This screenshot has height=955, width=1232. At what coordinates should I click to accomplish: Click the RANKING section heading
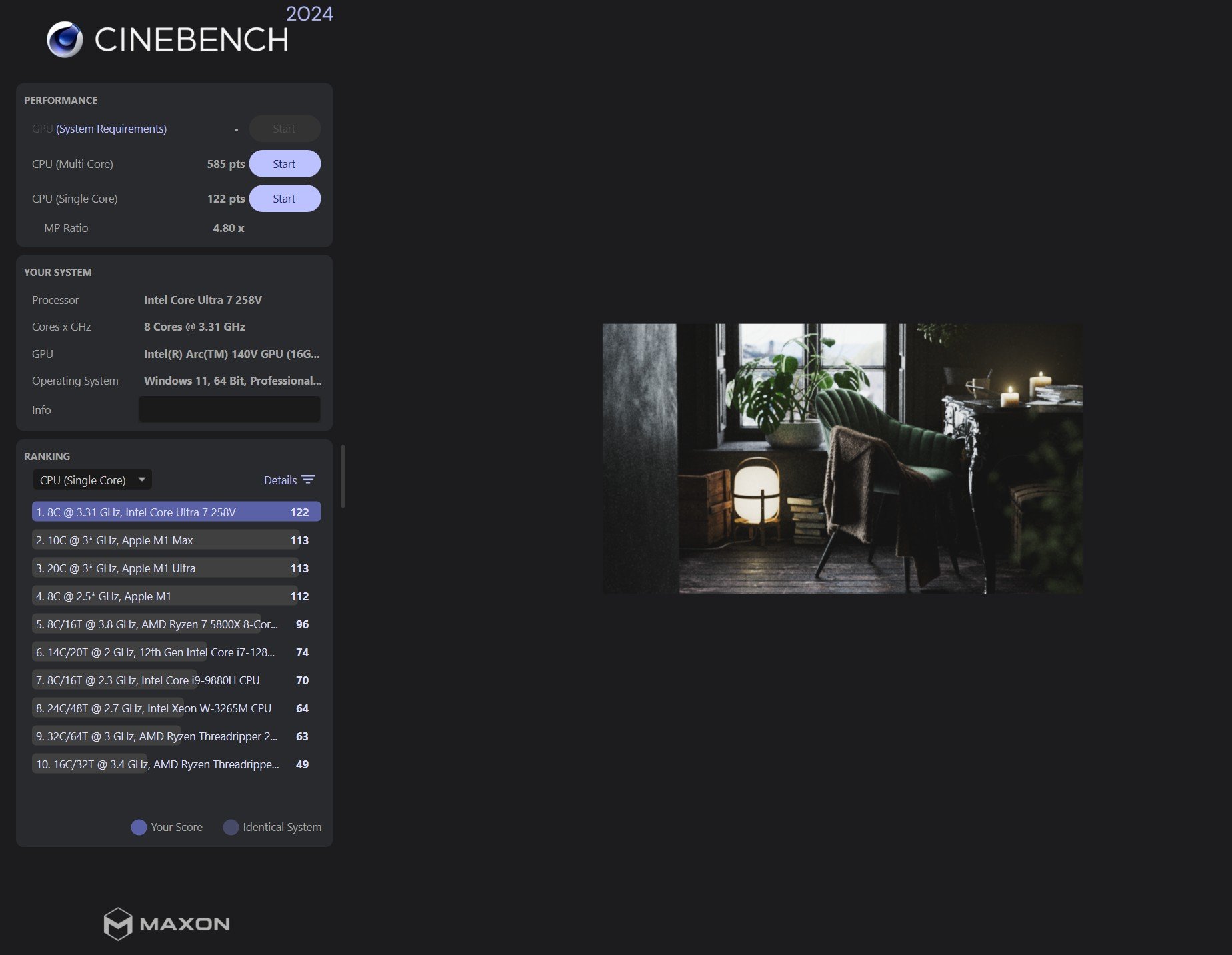pyautogui.click(x=47, y=456)
